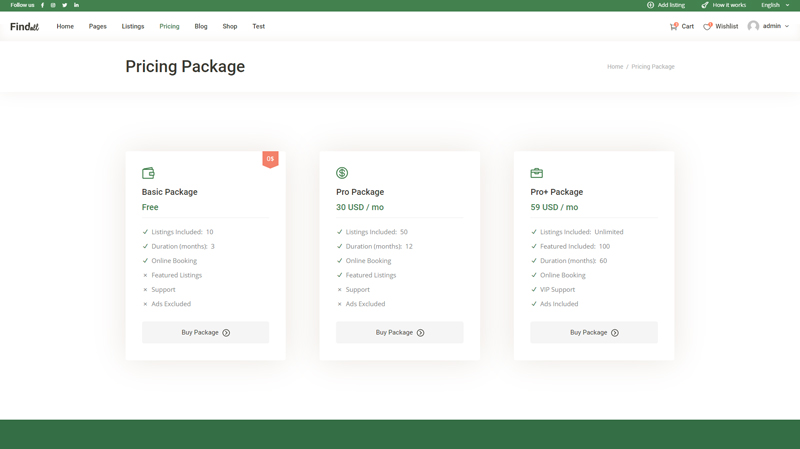
Task: Click the Pro Package dollar icon
Action: [x=342, y=173]
